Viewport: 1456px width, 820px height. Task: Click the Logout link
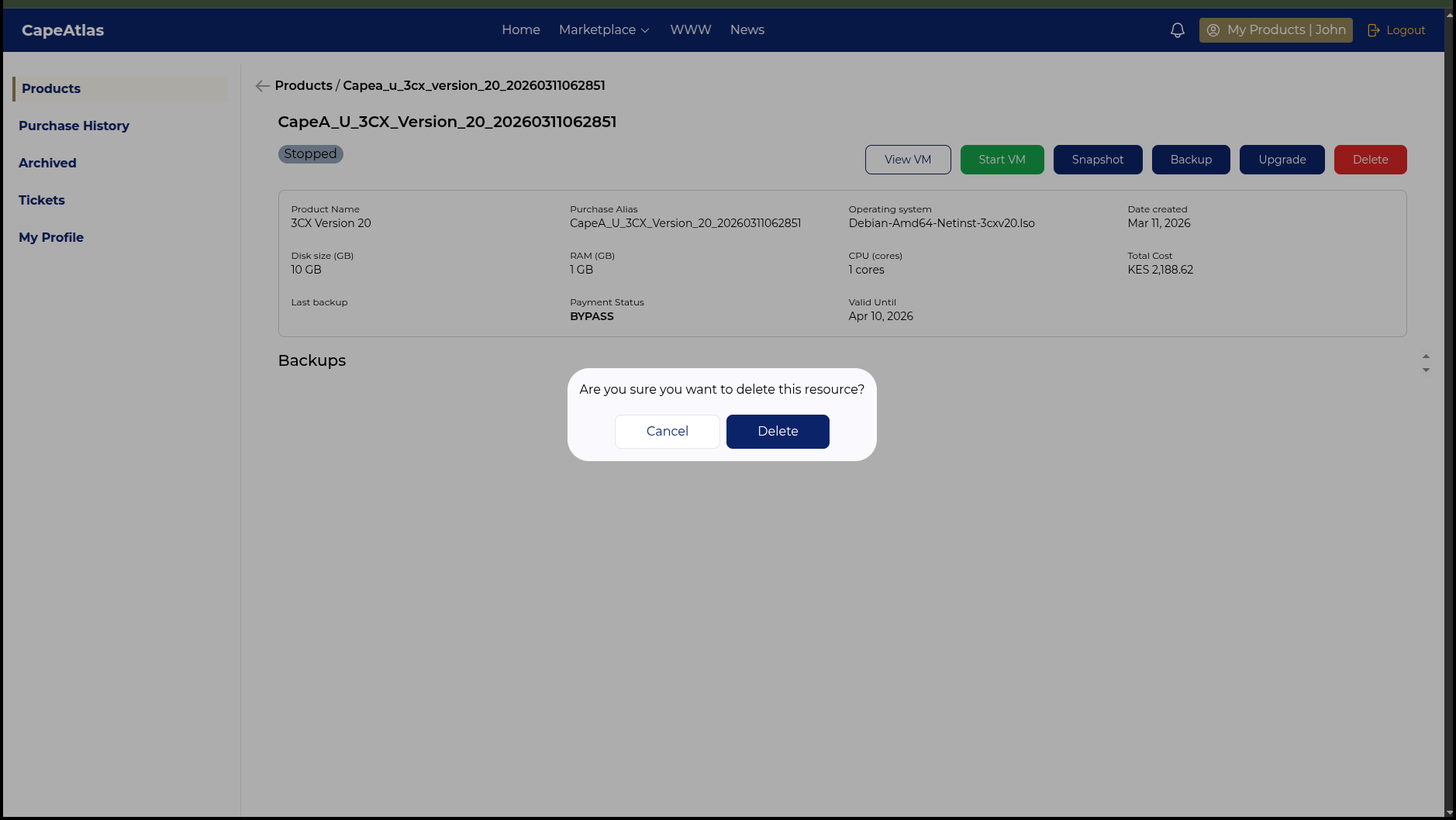click(x=1396, y=30)
